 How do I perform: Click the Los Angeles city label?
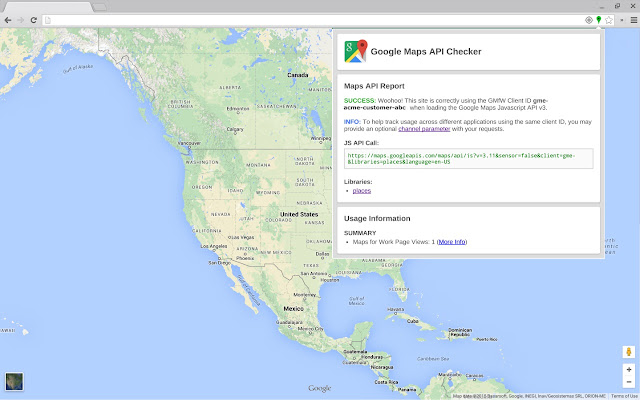[214, 246]
